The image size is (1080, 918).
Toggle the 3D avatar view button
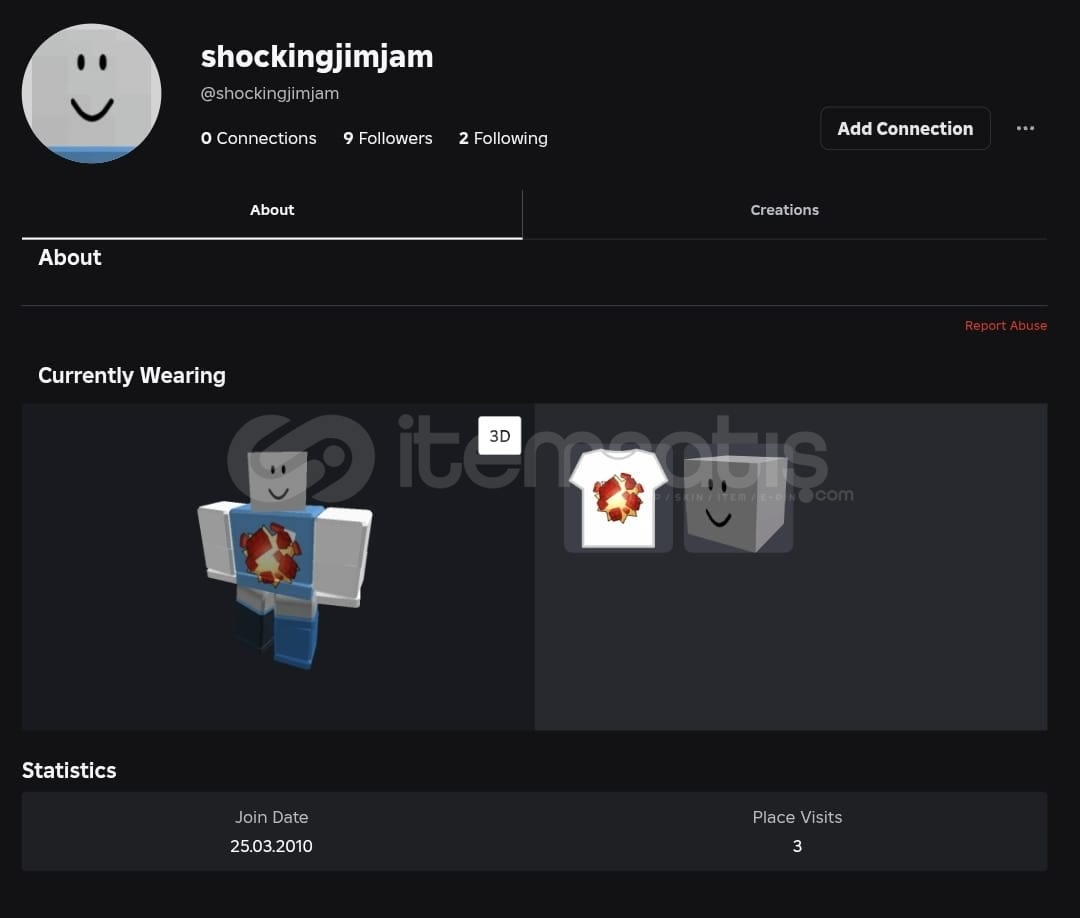click(x=499, y=436)
